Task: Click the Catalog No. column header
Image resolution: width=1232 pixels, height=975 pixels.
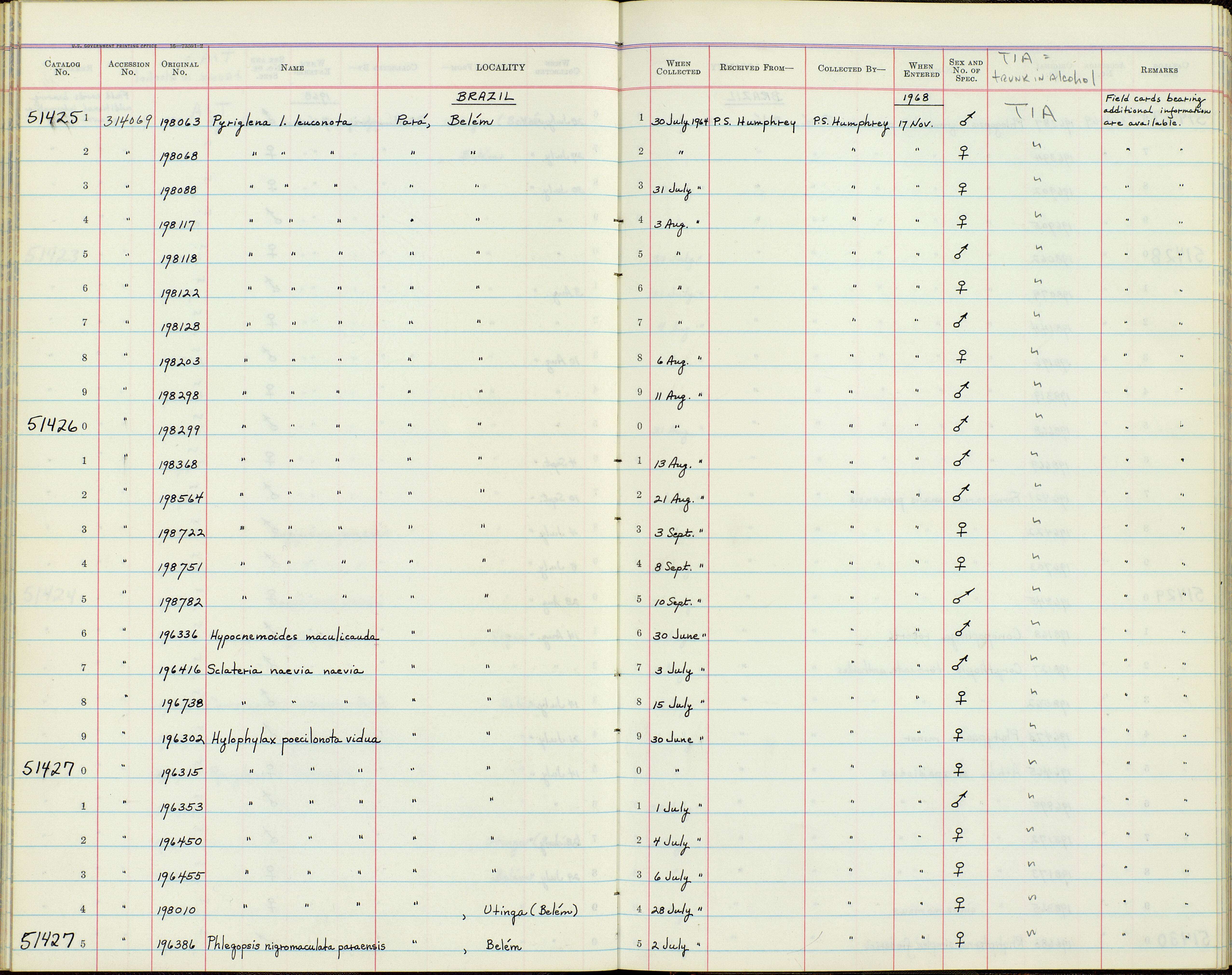Action: pos(62,68)
